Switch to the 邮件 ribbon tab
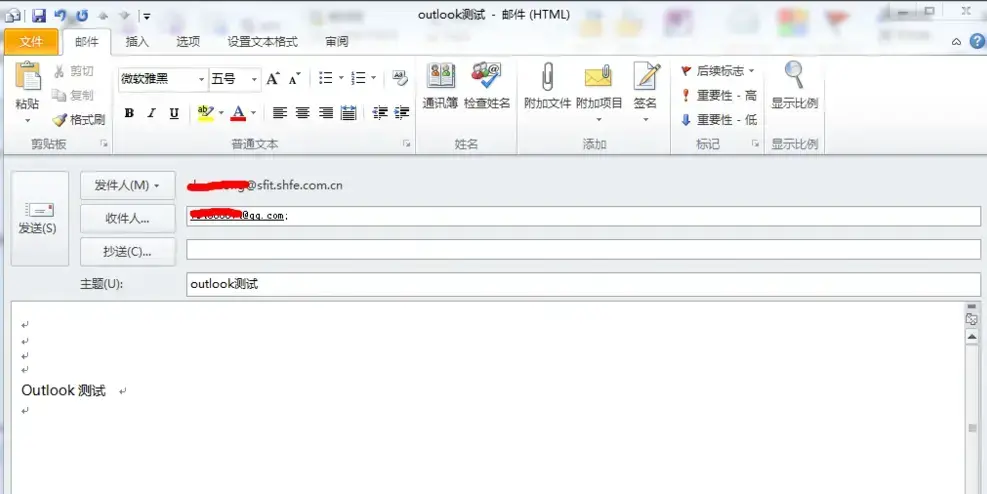The width and height of the screenshot is (987, 494). coord(87,42)
